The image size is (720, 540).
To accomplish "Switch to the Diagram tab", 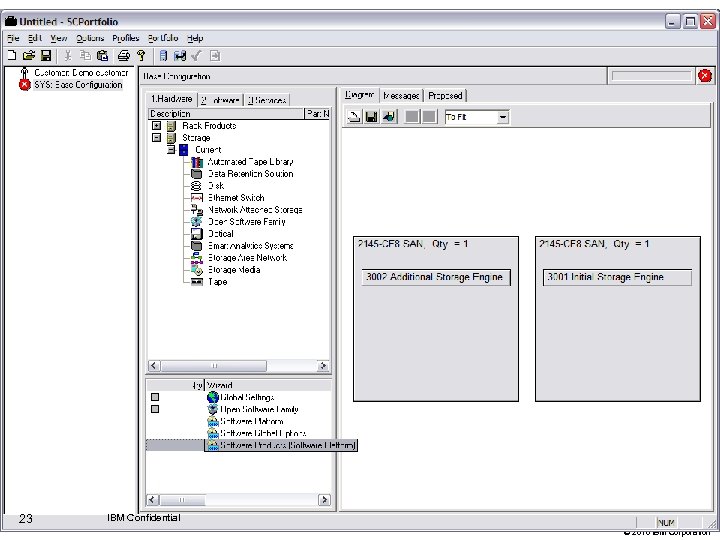I will 360,95.
